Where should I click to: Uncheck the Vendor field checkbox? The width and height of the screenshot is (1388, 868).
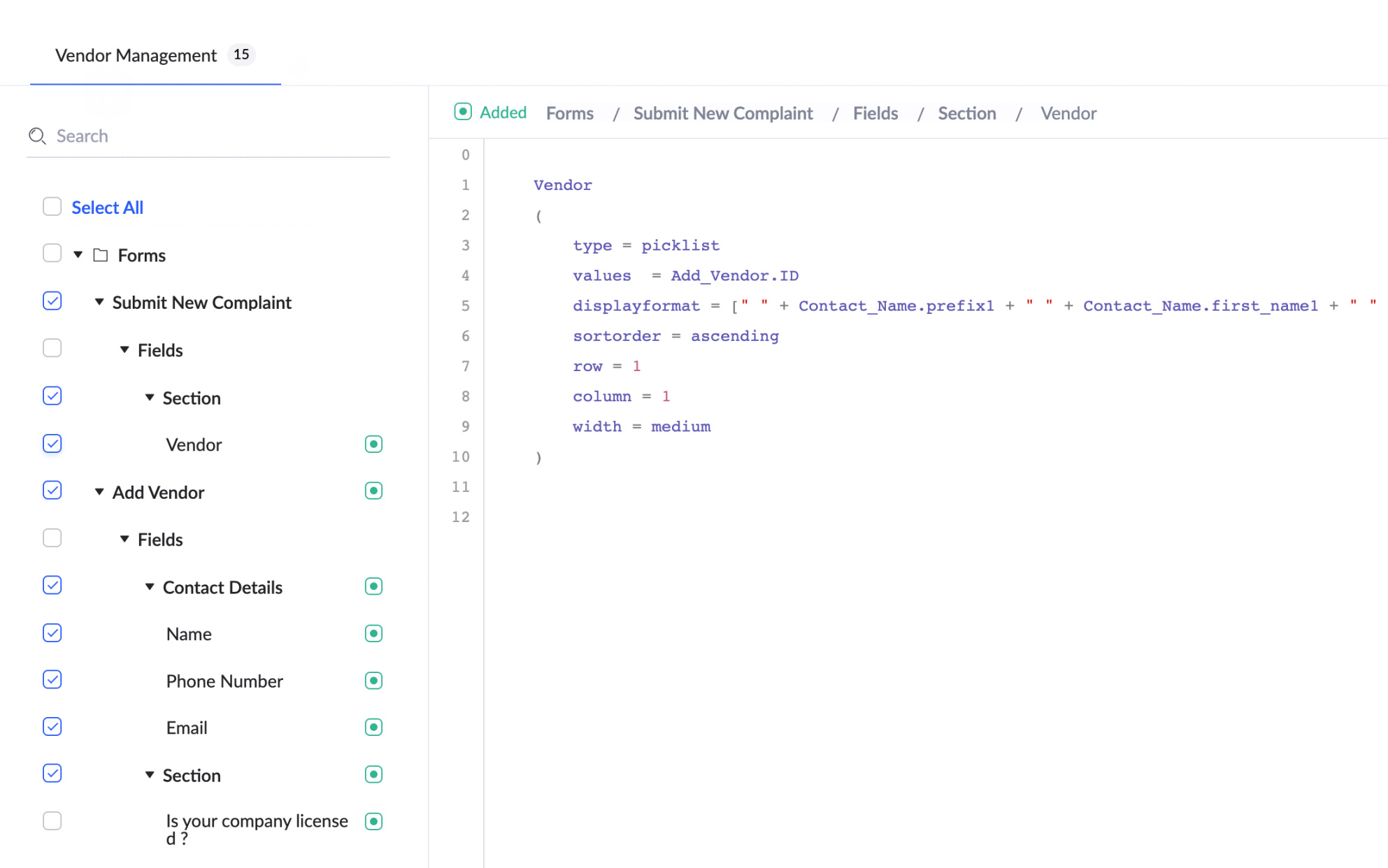coord(52,443)
